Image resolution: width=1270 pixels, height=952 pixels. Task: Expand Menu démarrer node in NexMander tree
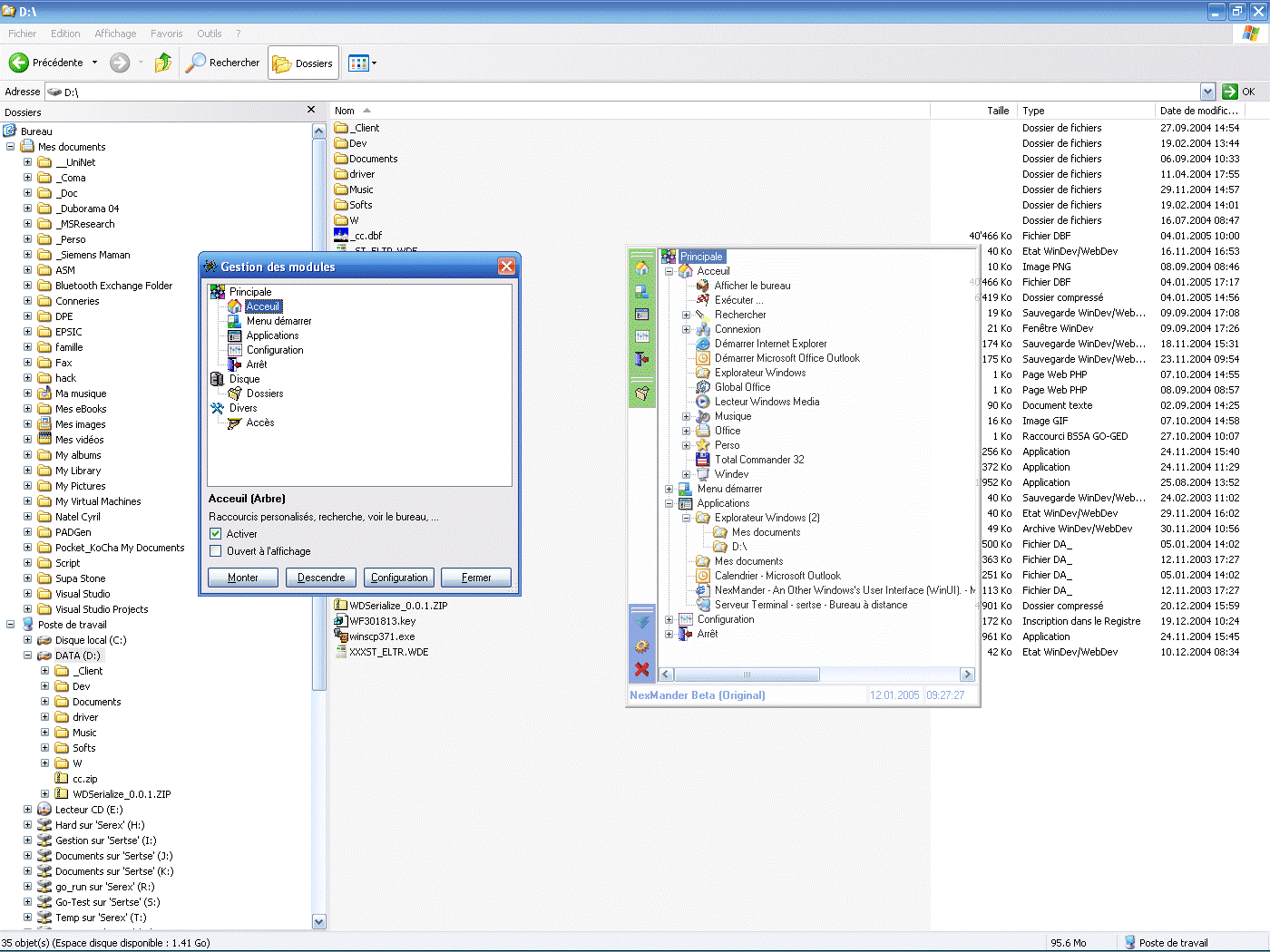[x=669, y=489]
